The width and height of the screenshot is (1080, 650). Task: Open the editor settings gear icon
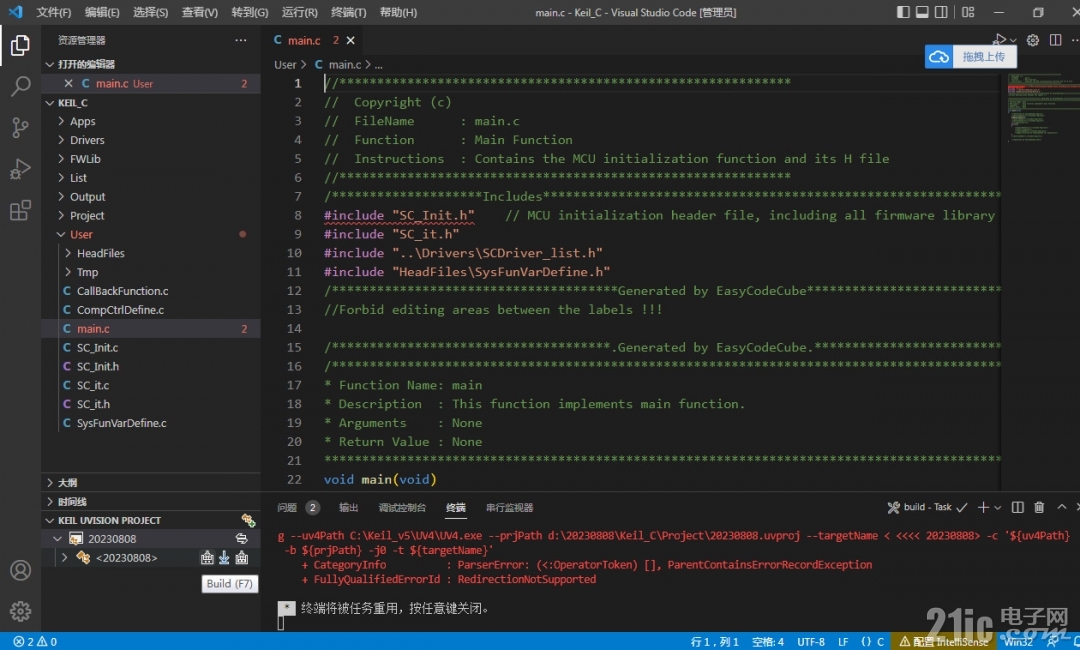(1032, 40)
